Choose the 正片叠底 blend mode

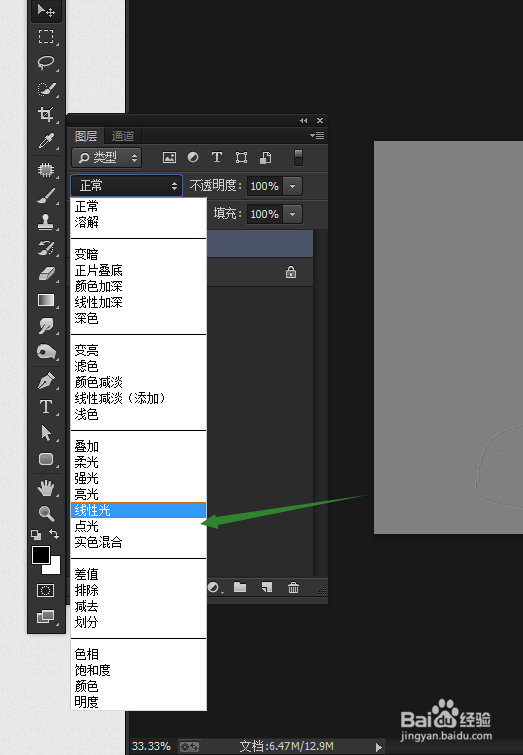[x=138, y=270]
